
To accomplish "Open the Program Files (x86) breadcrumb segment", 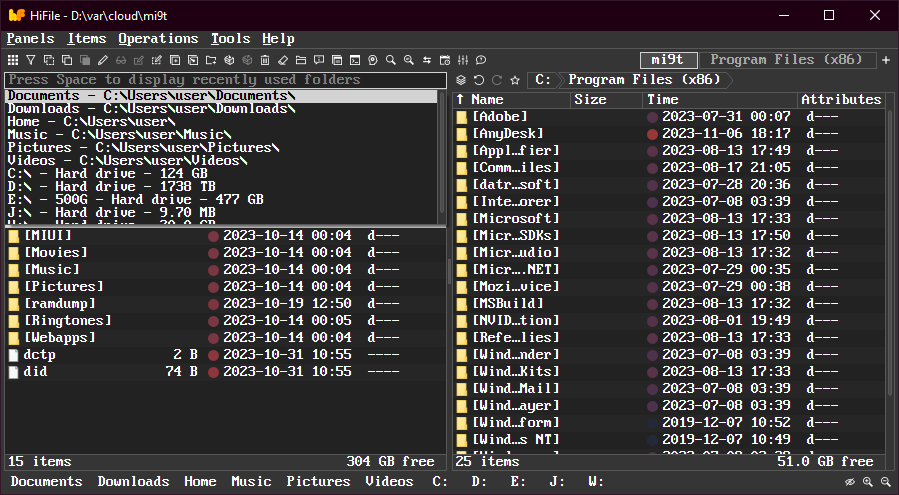I will pos(644,80).
